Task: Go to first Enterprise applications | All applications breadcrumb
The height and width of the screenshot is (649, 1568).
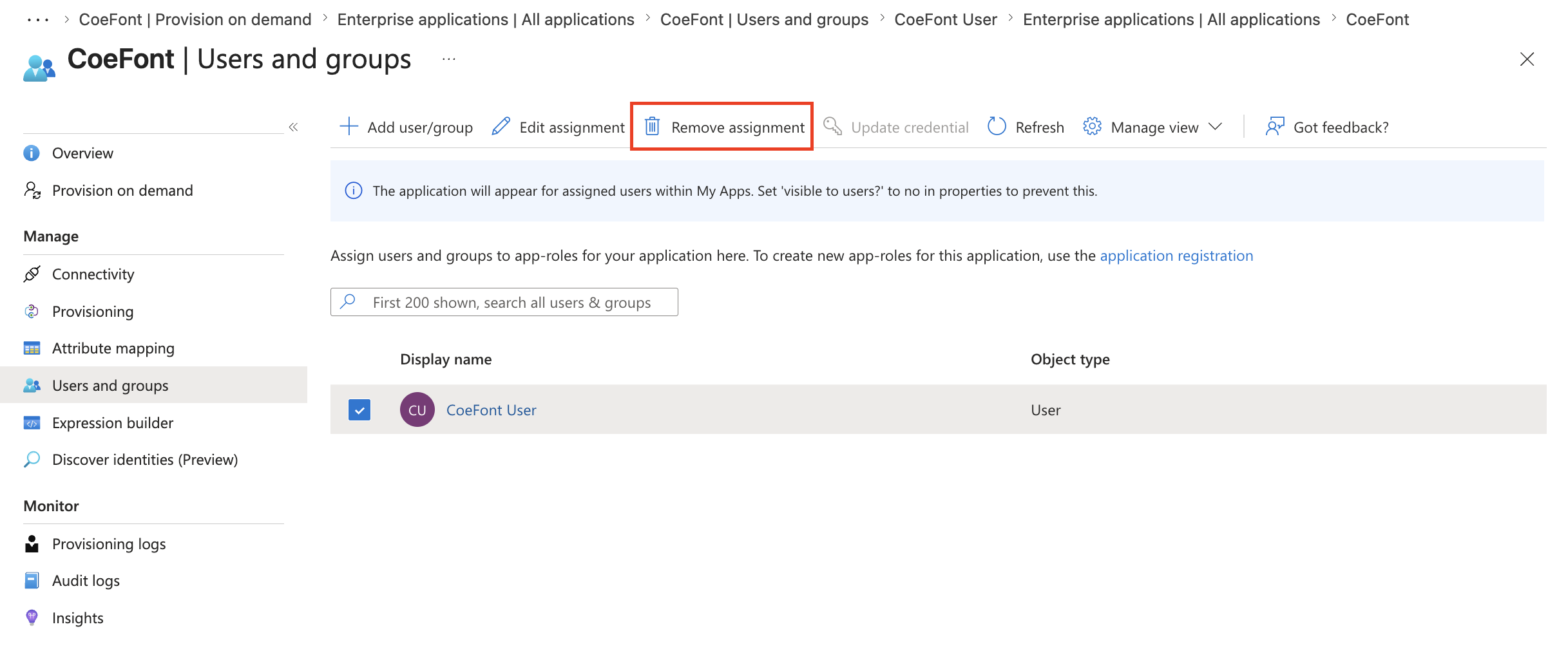Action: (x=486, y=20)
